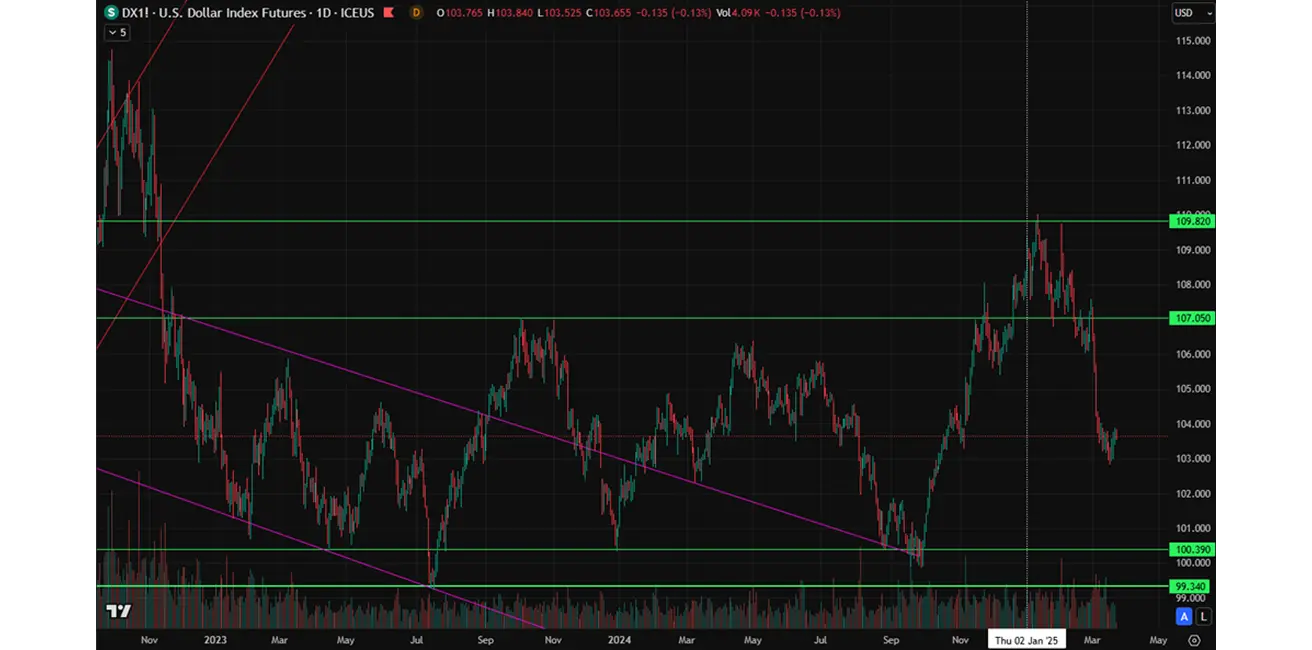This screenshot has height=650, width=1312.
Task: Click the close value C103.655
Action: coord(607,13)
